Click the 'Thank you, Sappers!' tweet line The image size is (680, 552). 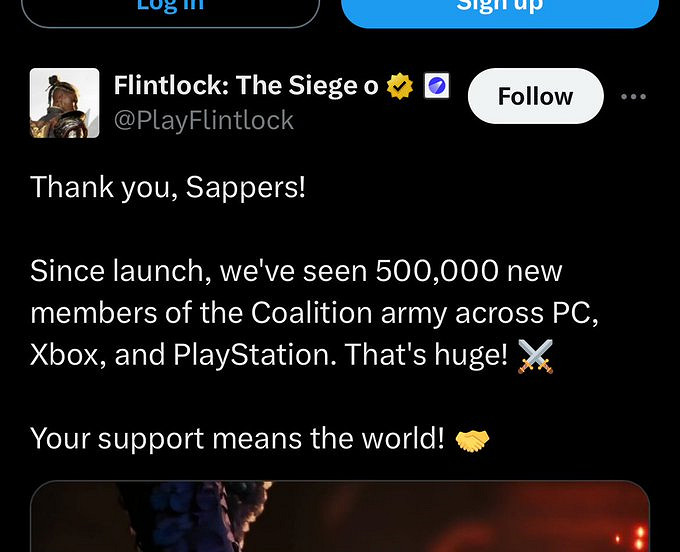(168, 188)
